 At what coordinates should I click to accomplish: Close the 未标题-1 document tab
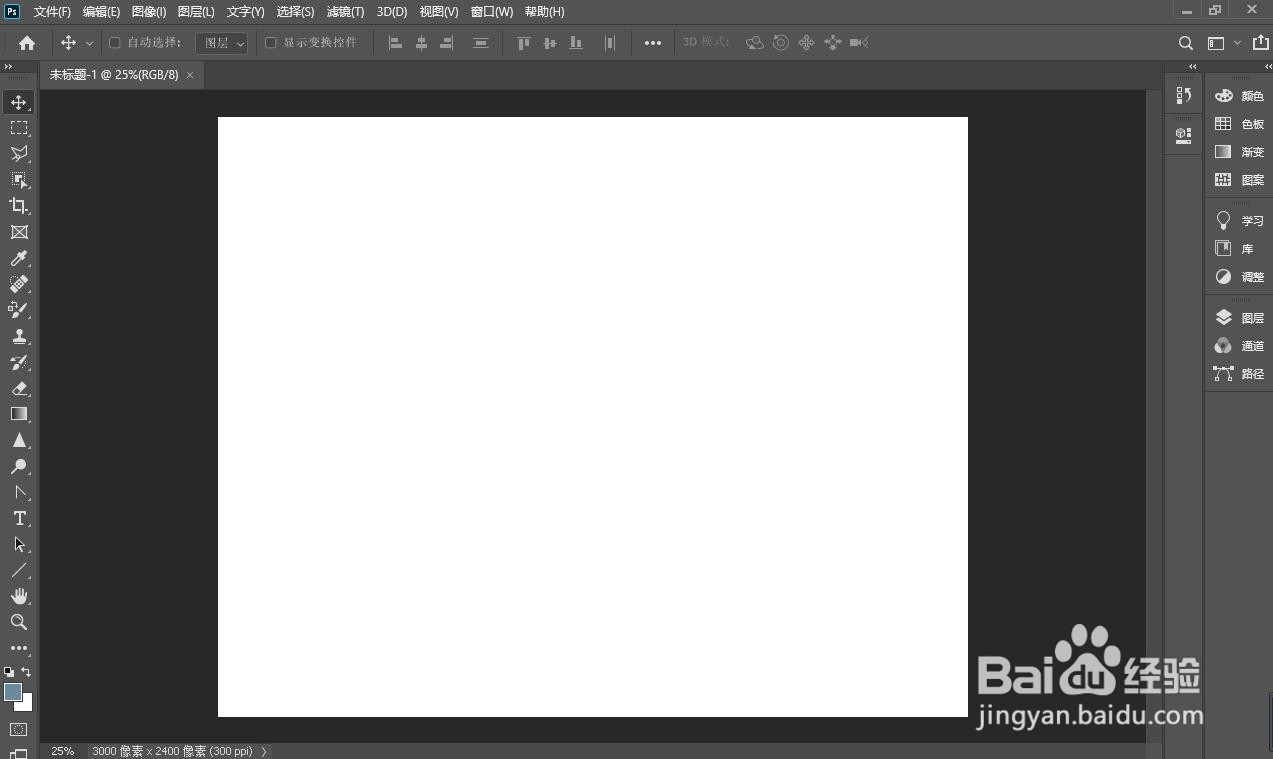coord(190,75)
